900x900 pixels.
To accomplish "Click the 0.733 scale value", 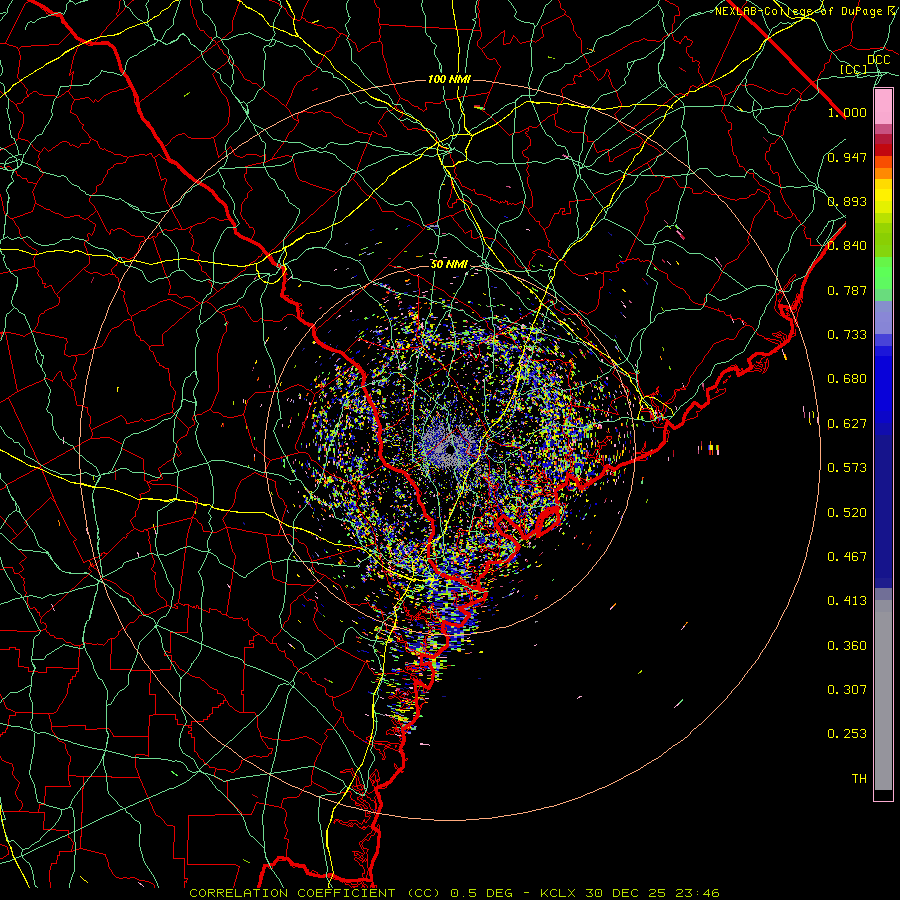I will [847, 335].
